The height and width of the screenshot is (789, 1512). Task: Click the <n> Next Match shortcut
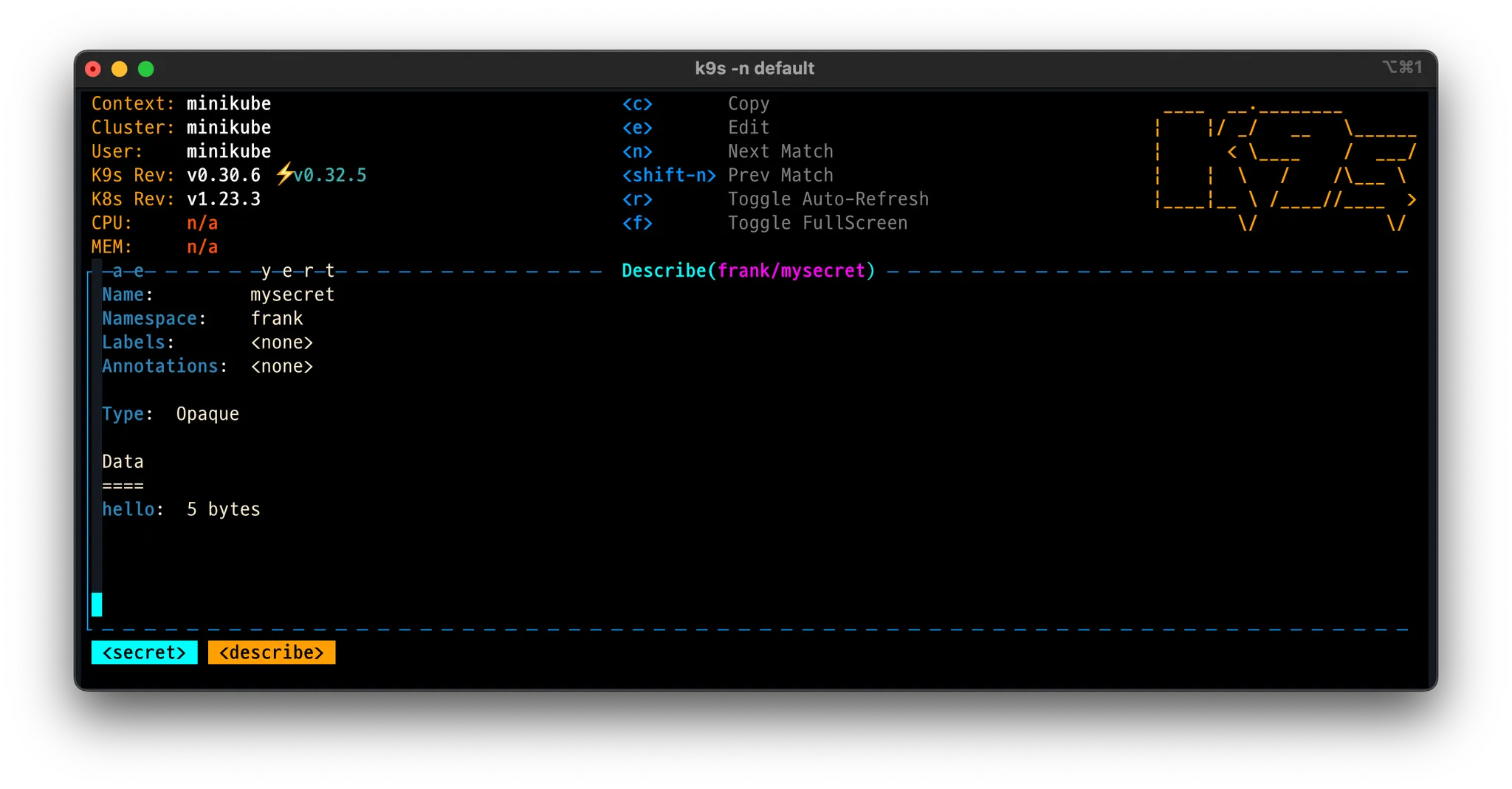(637, 152)
